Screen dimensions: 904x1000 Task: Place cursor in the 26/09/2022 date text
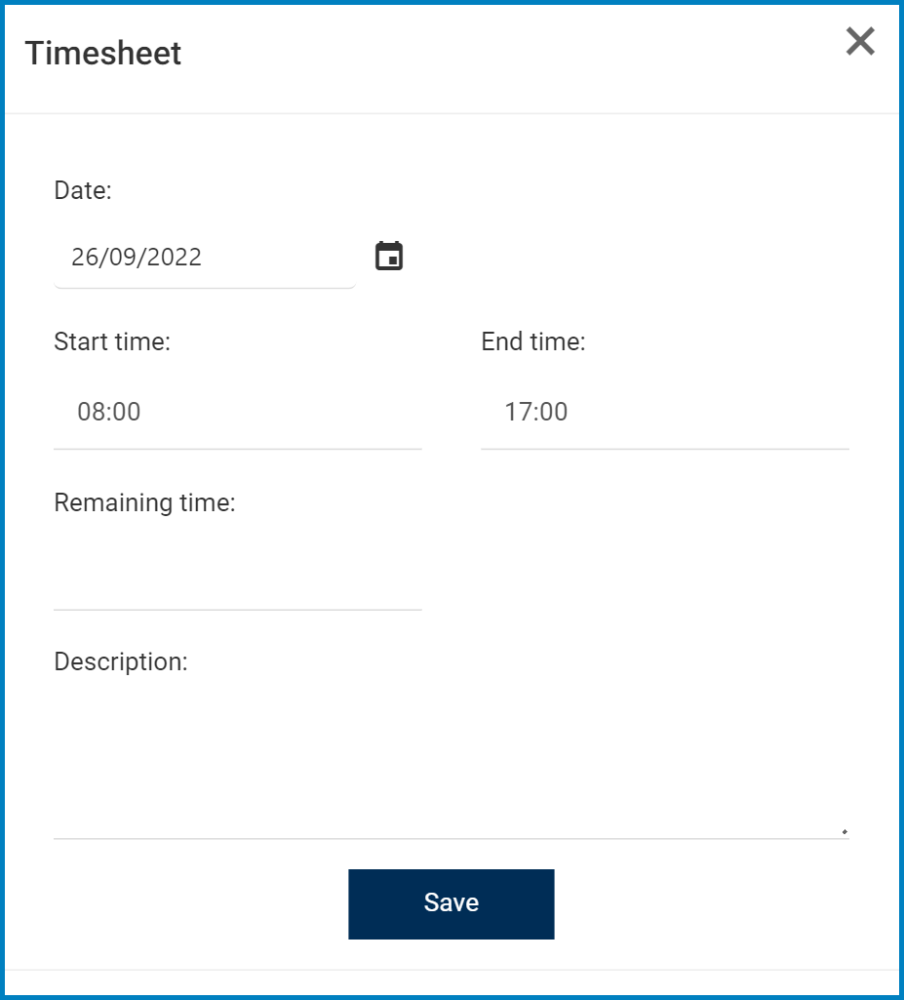coord(136,258)
